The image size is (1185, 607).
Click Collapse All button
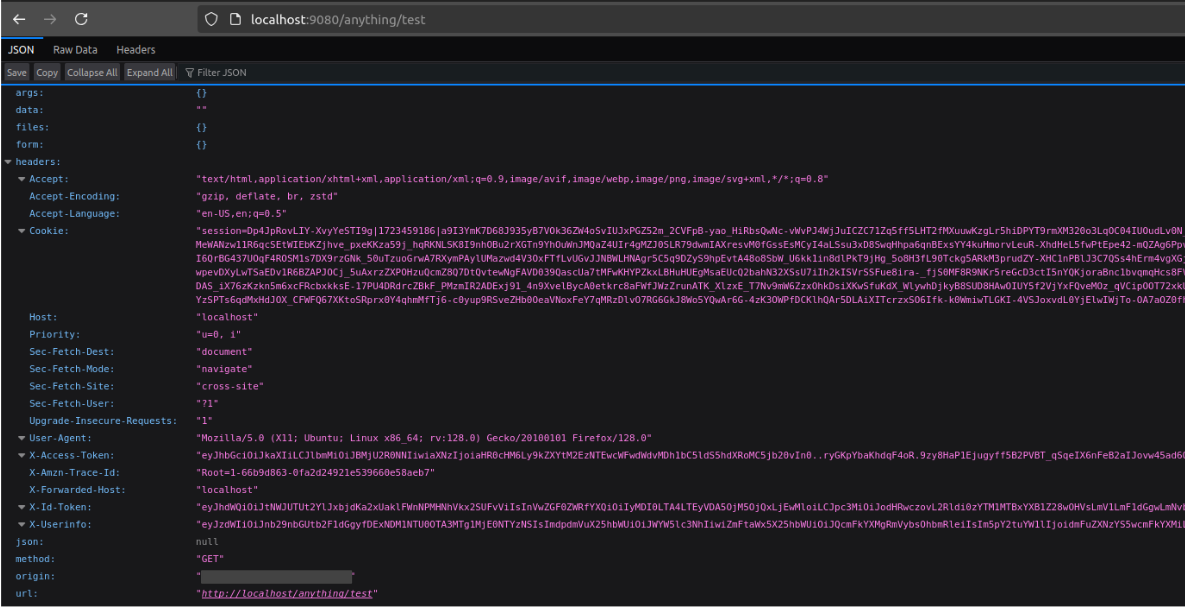click(x=92, y=73)
